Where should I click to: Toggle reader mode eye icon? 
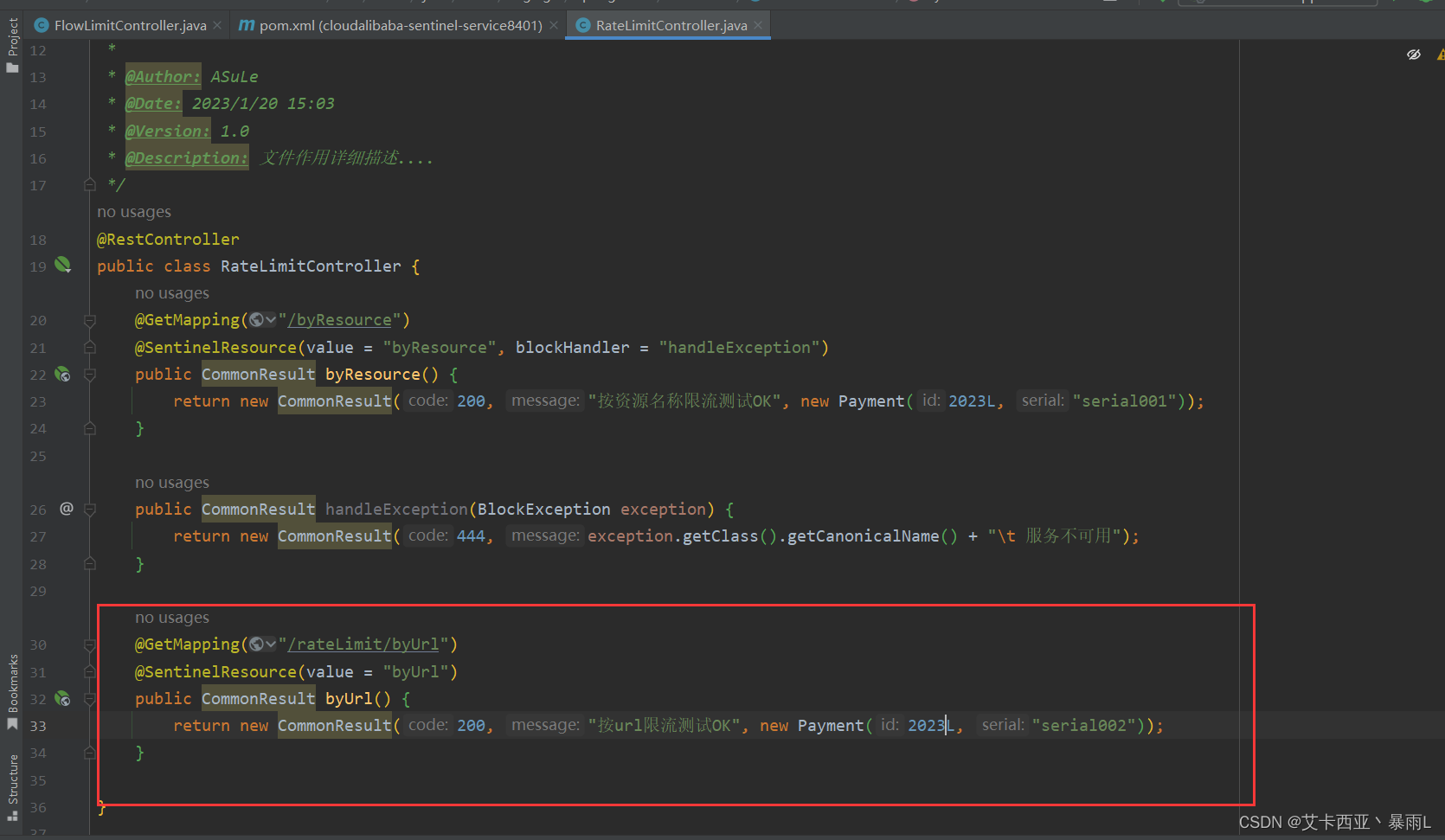tap(1414, 55)
